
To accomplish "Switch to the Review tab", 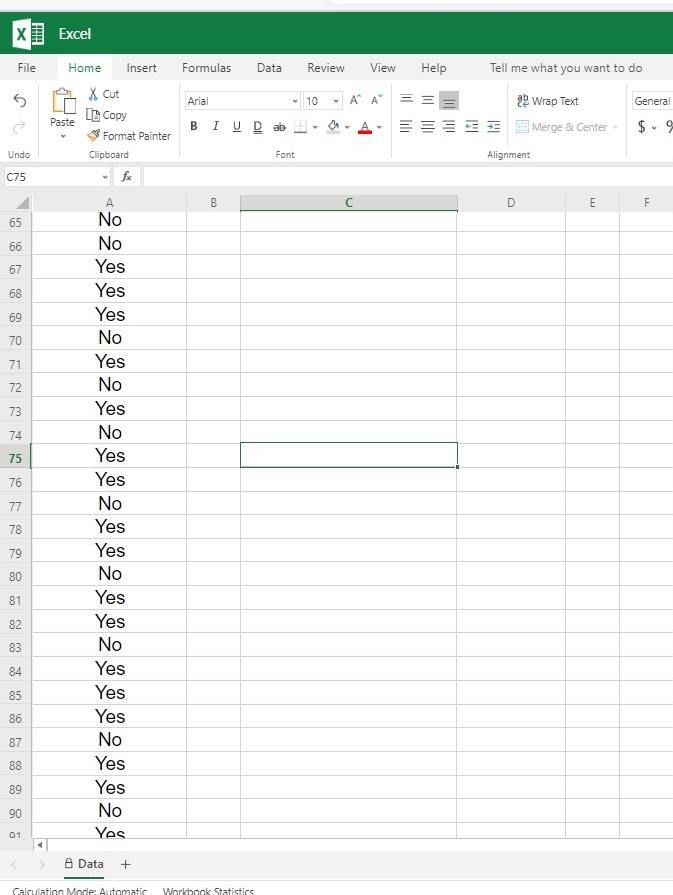I will 325,68.
